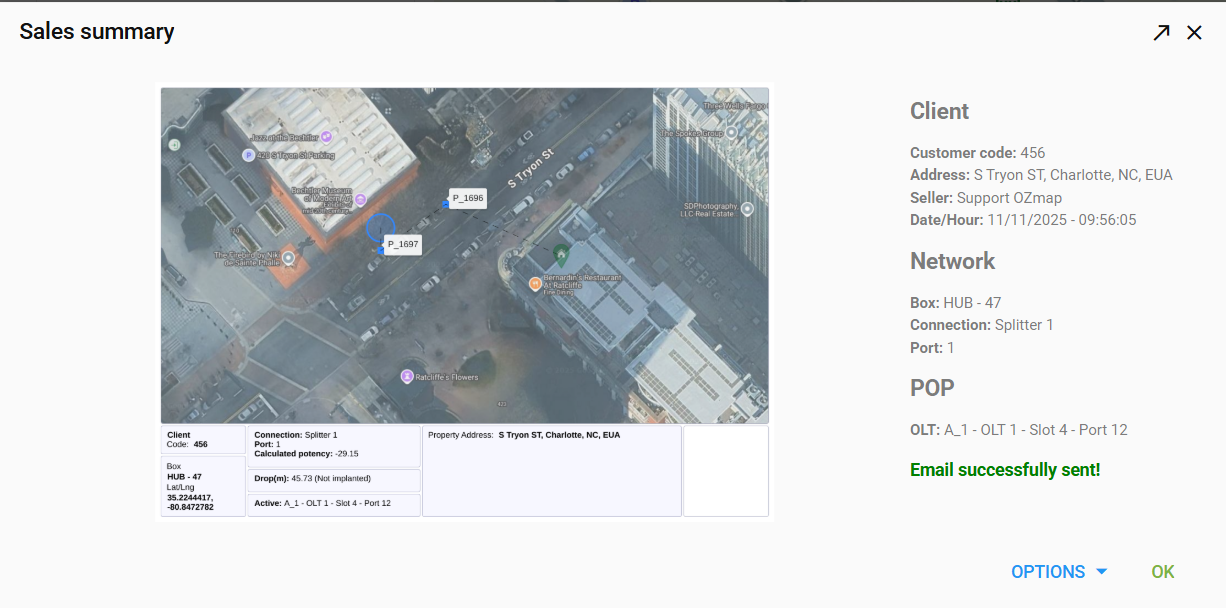Image resolution: width=1226 pixels, height=608 pixels.
Task: Click the Network heading
Action: (x=952, y=261)
